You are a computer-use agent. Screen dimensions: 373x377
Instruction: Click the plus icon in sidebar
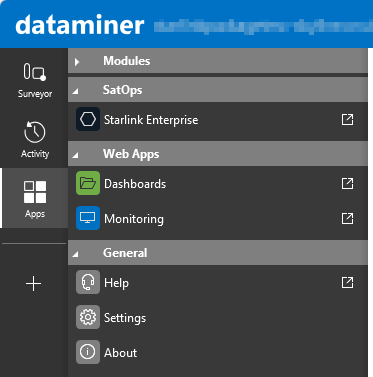click(34, 284)
